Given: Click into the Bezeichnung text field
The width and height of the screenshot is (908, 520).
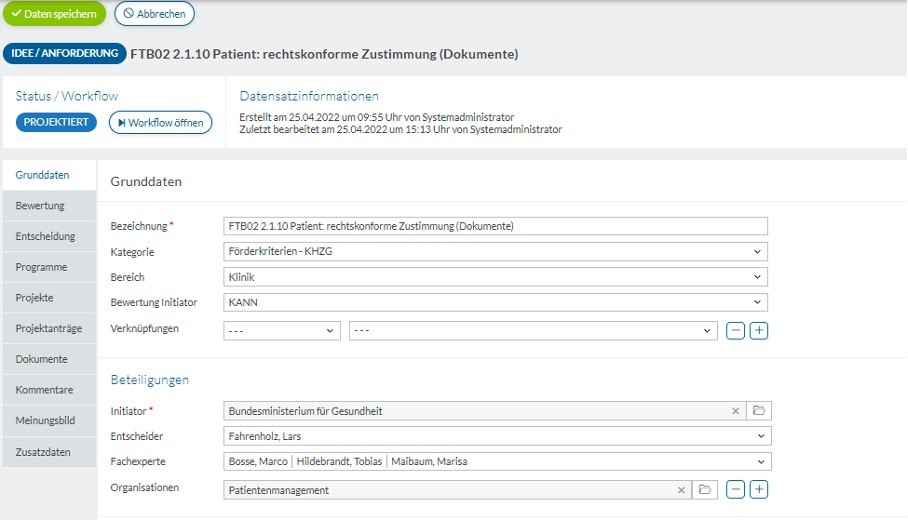Looking at the screenshot, I should pyautogui.click(x=495, y=226).
